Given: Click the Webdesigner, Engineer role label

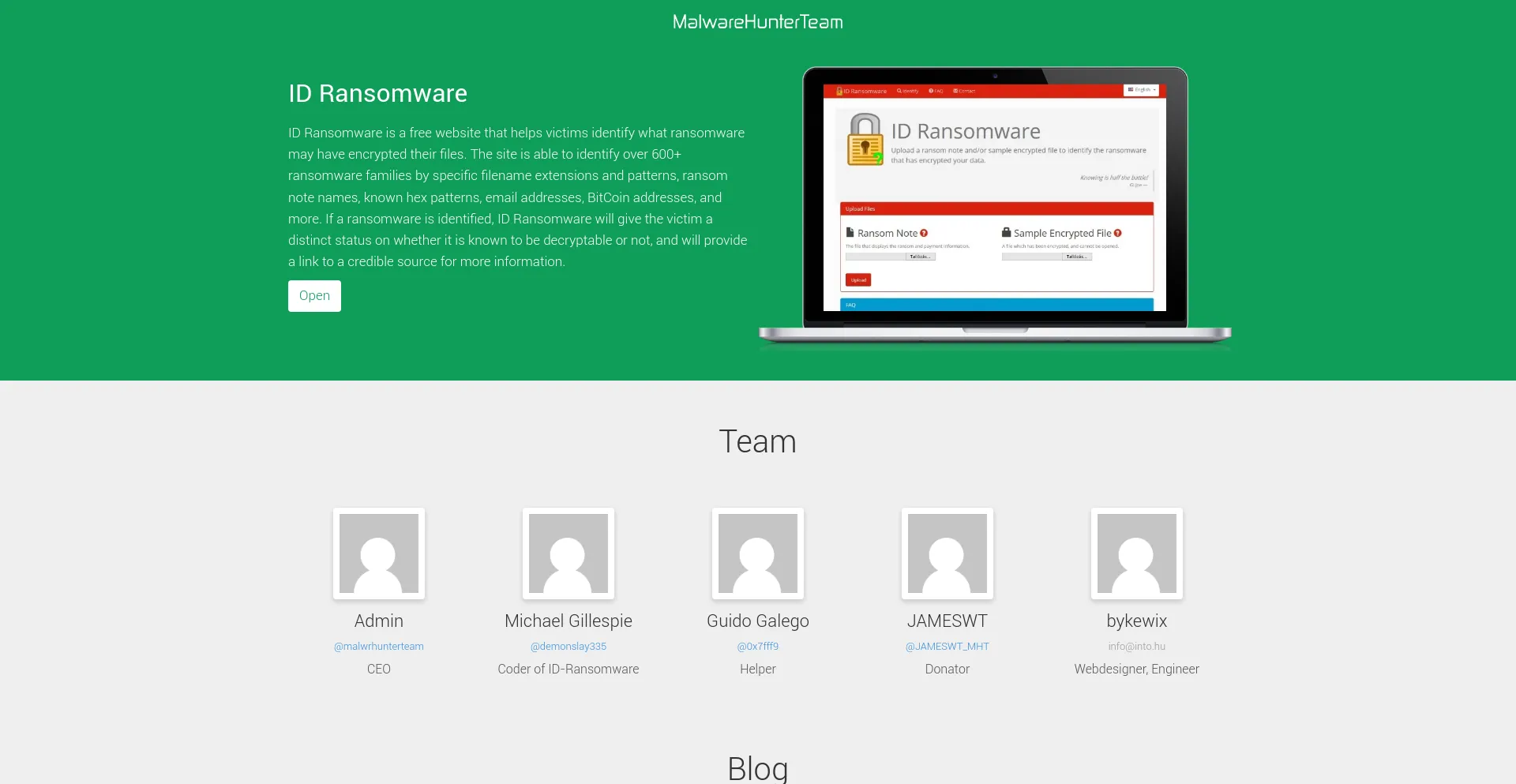Looking at the screenshot, I should 1137,670.
